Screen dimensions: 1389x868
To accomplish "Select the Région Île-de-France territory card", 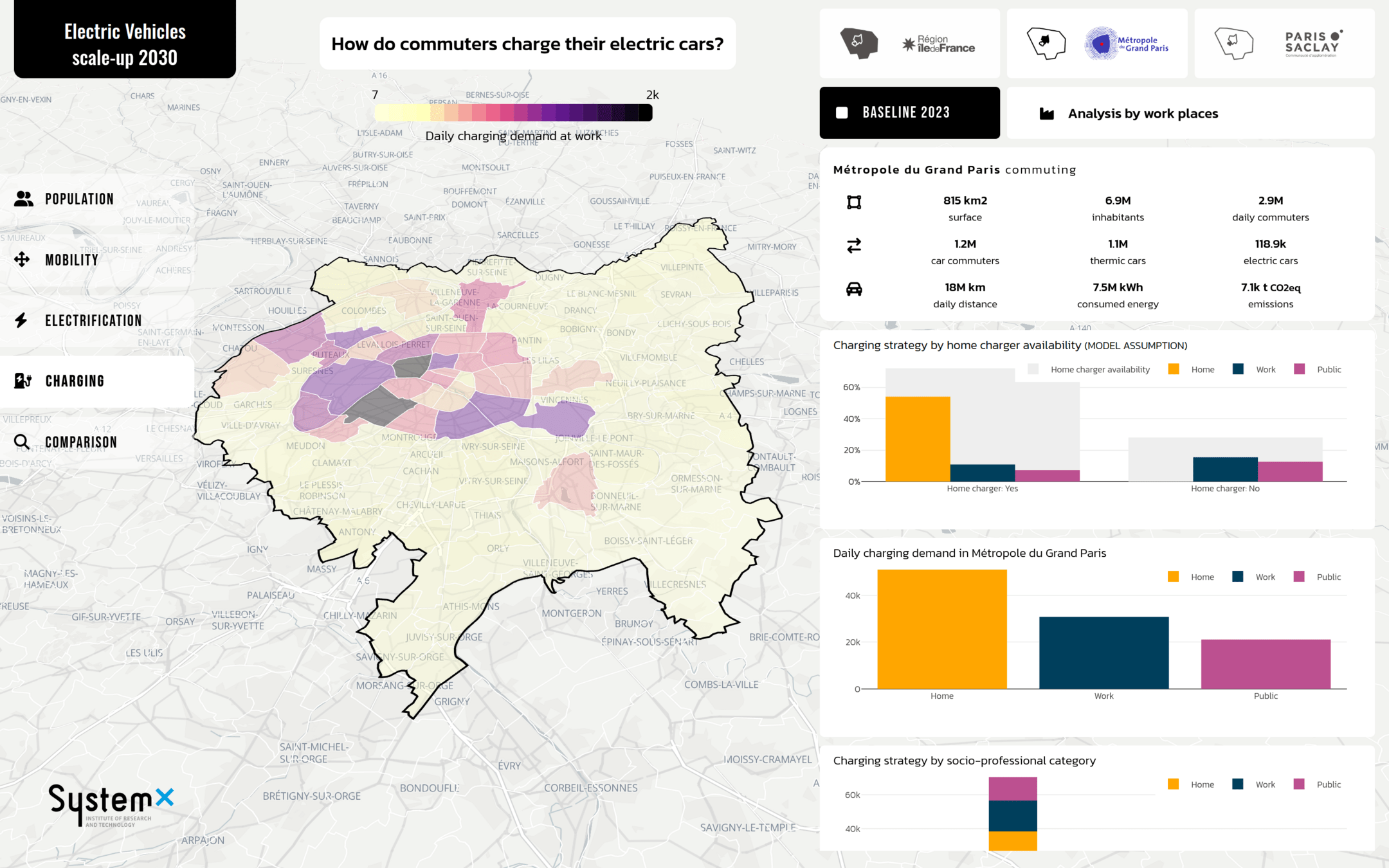I will tap(909, 44).
